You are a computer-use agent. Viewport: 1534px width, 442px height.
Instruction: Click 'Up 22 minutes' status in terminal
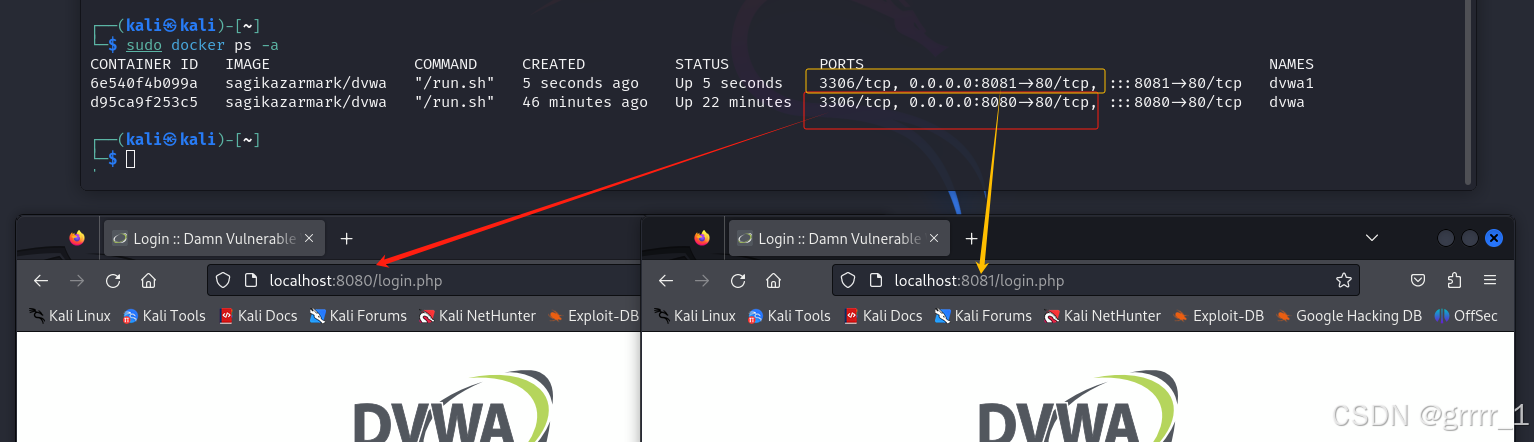click(x=733, y=102)
